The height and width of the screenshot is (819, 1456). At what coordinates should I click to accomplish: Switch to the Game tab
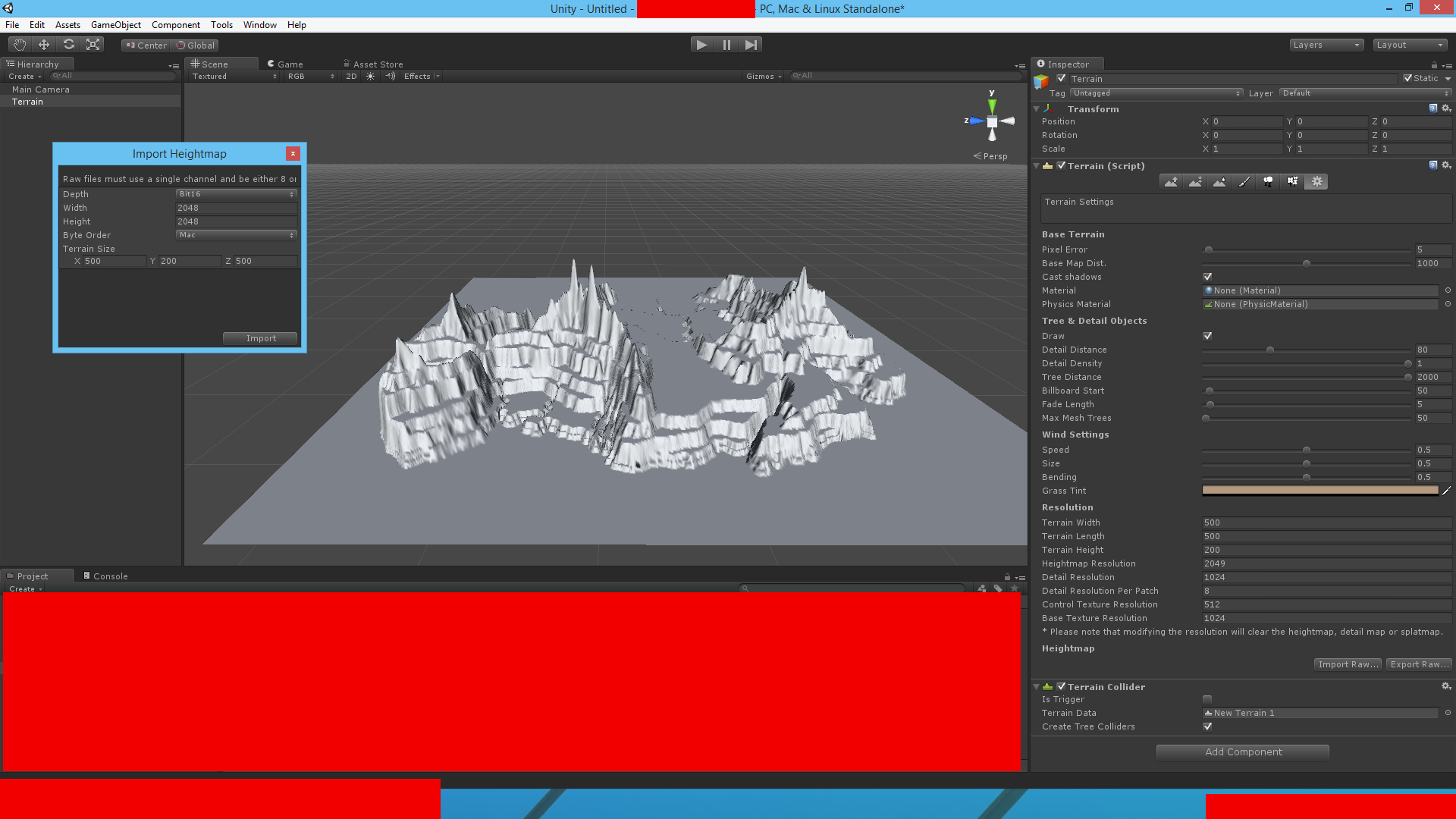point(285,64)
